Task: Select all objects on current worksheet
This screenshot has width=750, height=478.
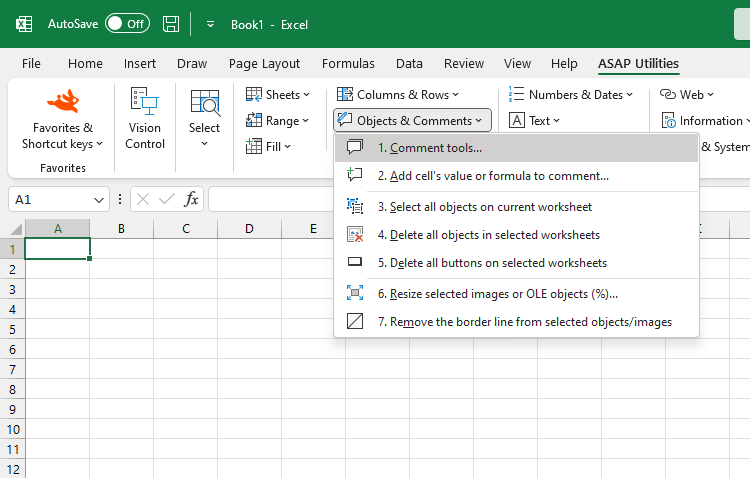Action: (x=516, y=207)
